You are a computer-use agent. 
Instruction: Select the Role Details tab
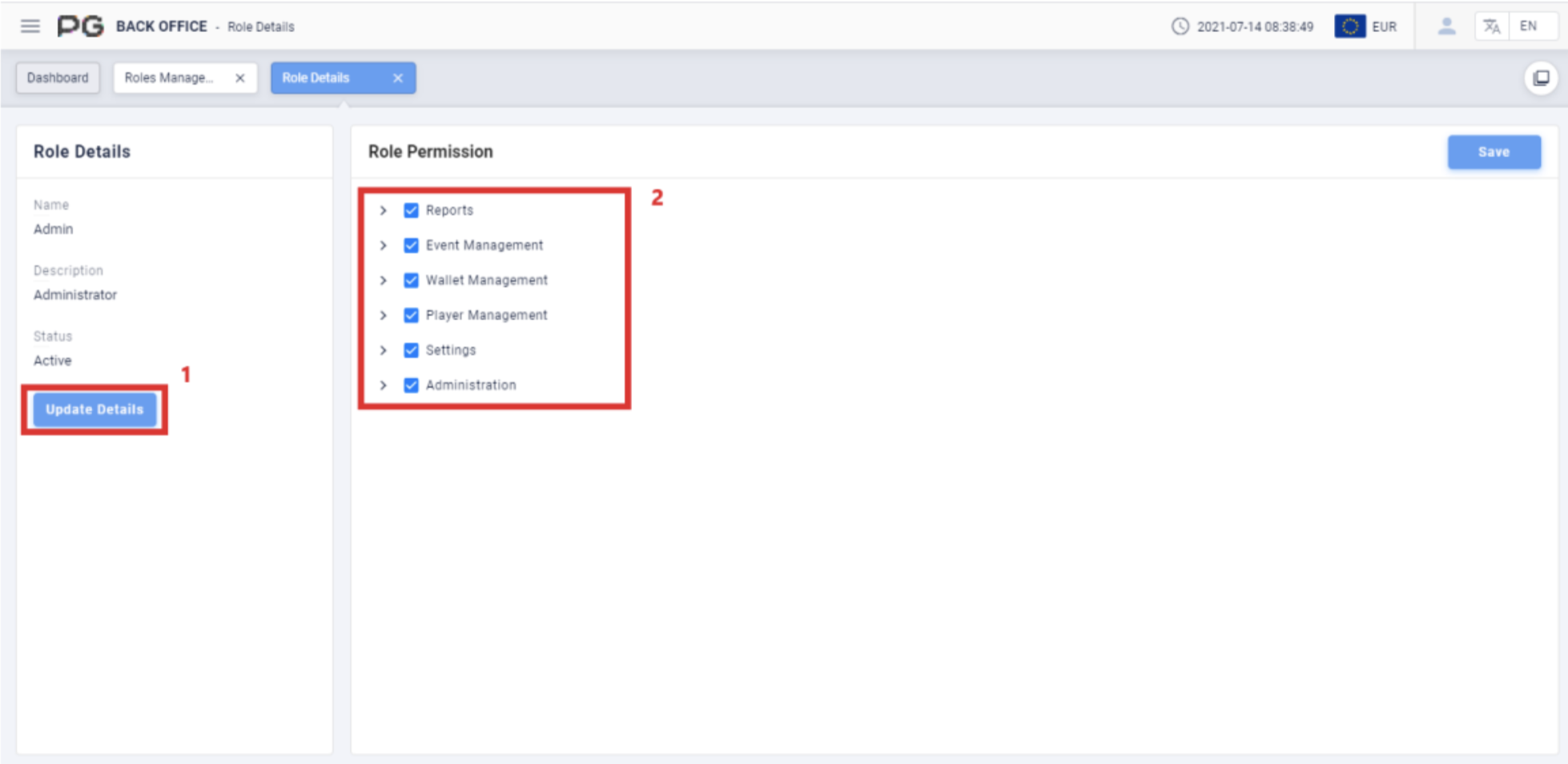point(315,78)
